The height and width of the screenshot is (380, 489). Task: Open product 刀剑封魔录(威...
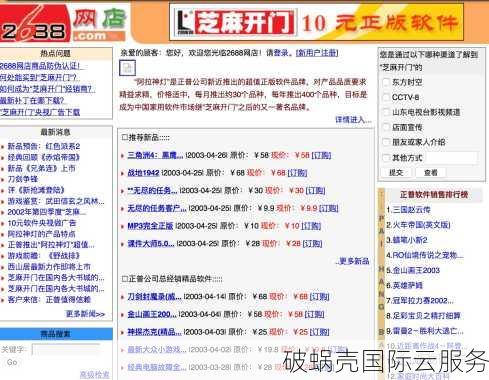click(155, 297)
